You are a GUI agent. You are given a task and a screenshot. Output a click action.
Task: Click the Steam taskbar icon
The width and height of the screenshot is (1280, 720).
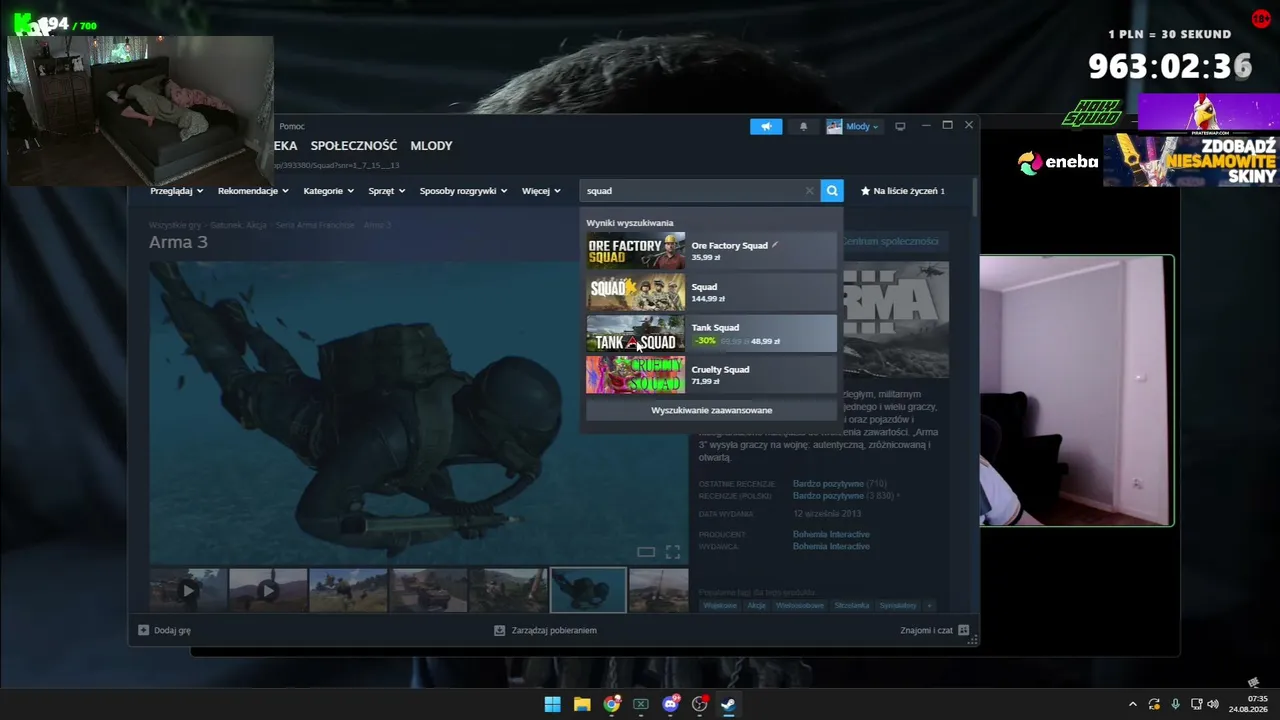[x=729, y=704]
